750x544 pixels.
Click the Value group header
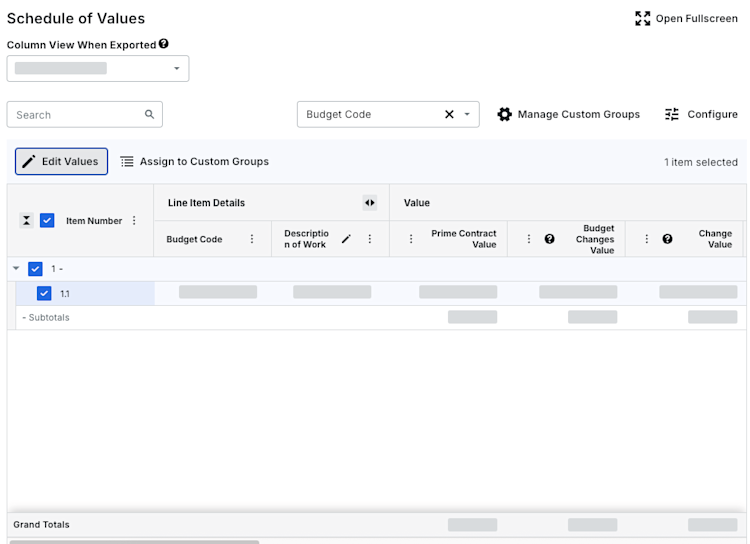pos(417,203)
